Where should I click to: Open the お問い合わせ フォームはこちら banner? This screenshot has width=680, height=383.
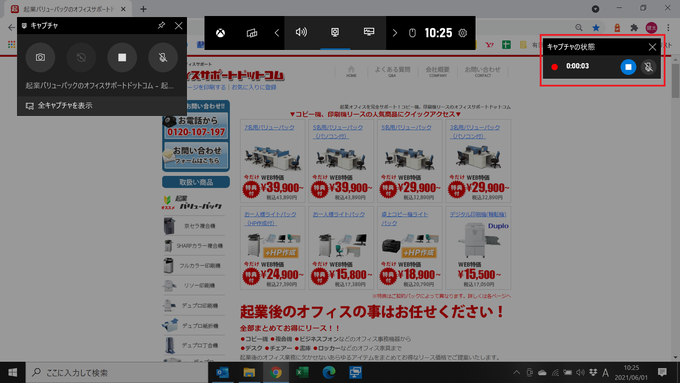(x=196, y=155)
